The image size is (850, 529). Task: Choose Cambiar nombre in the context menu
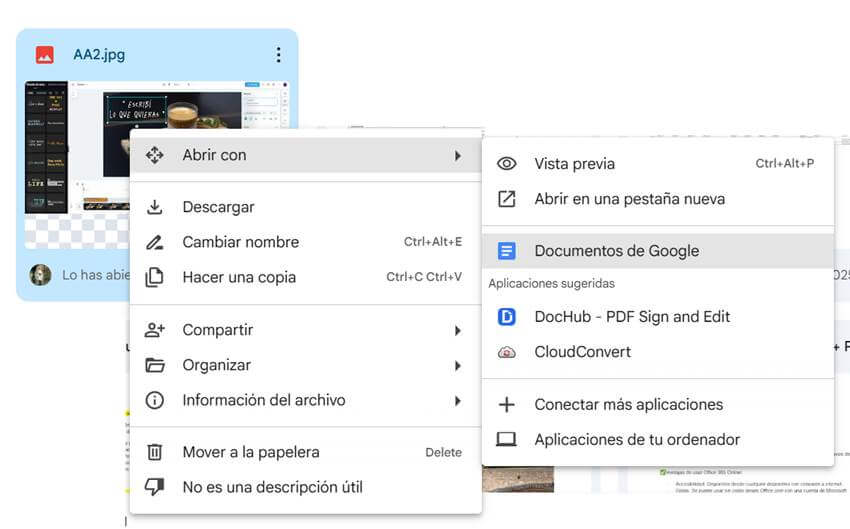tap(306, 242)
